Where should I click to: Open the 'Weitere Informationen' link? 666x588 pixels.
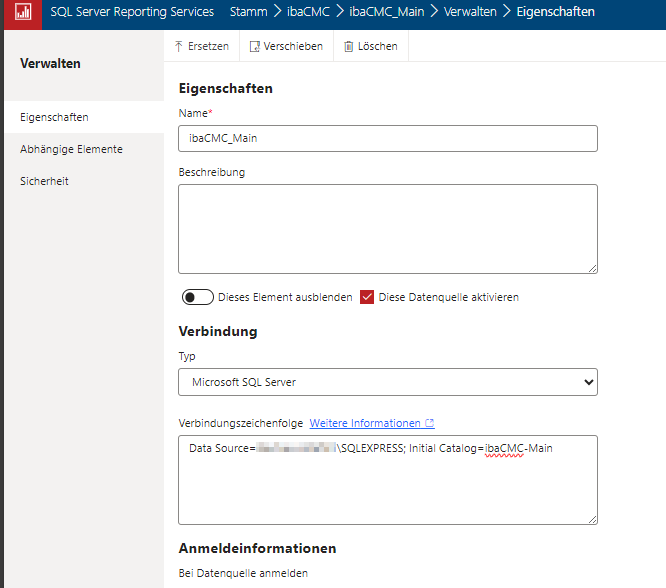[x=365, y=423]
